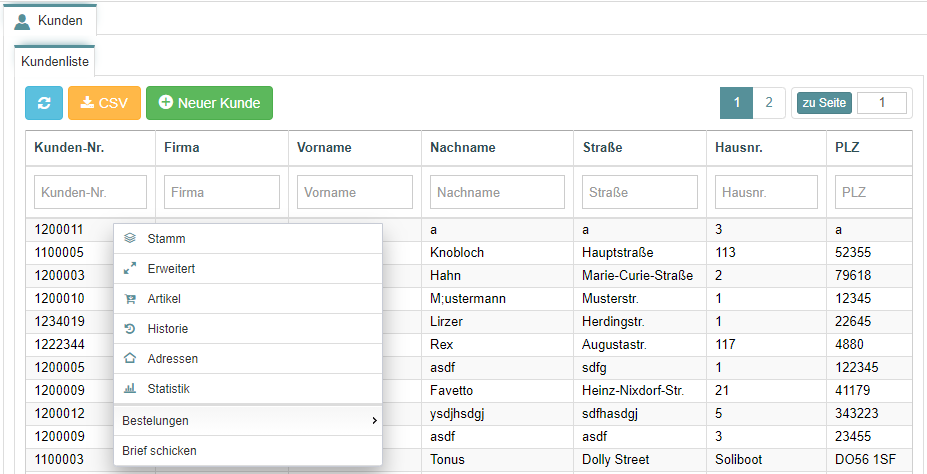
Task: Click the Kunden user icon in tab
Action: point(22,21)
